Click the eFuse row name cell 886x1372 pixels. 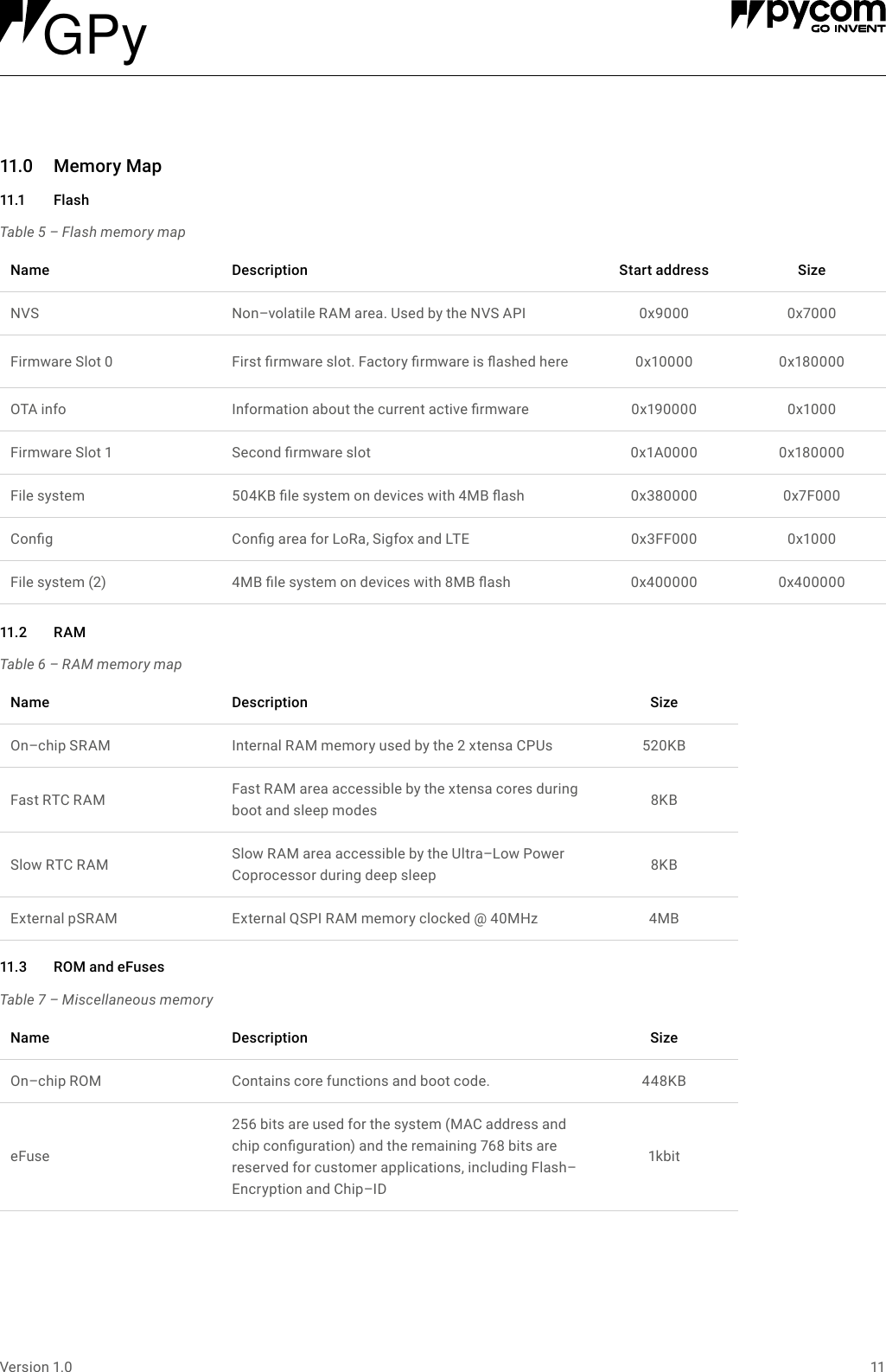click(x=30, y=1156)
